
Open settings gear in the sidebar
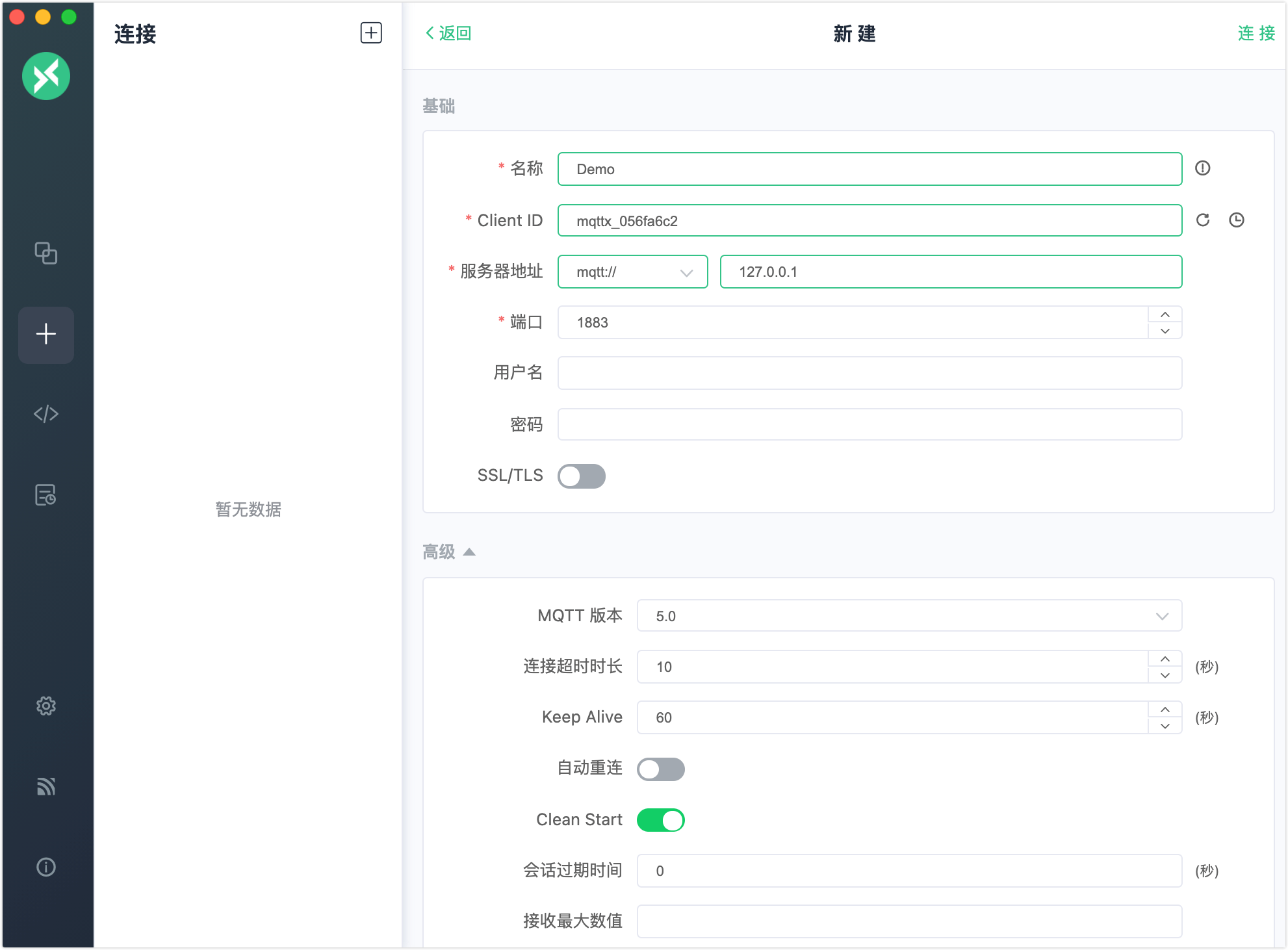click(x=45, y=706)
